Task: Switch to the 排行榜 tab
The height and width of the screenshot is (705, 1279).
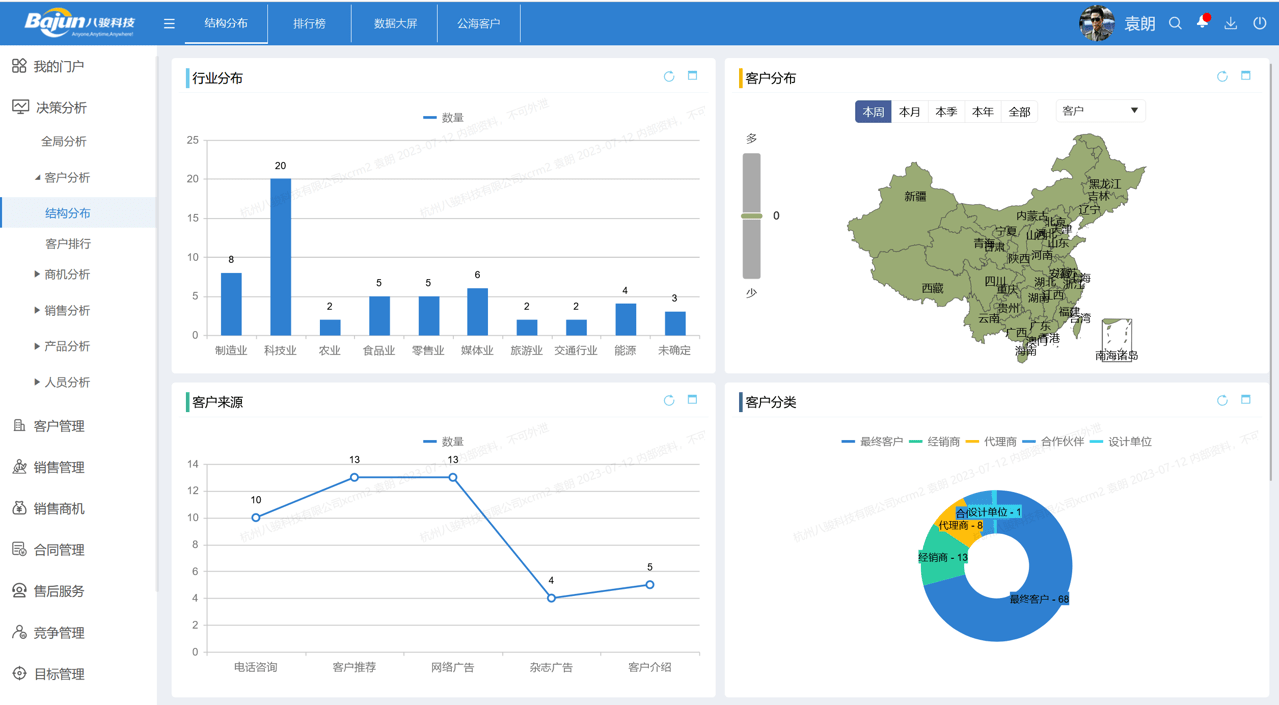Action: pyautogui.click(x=309, y=23)
